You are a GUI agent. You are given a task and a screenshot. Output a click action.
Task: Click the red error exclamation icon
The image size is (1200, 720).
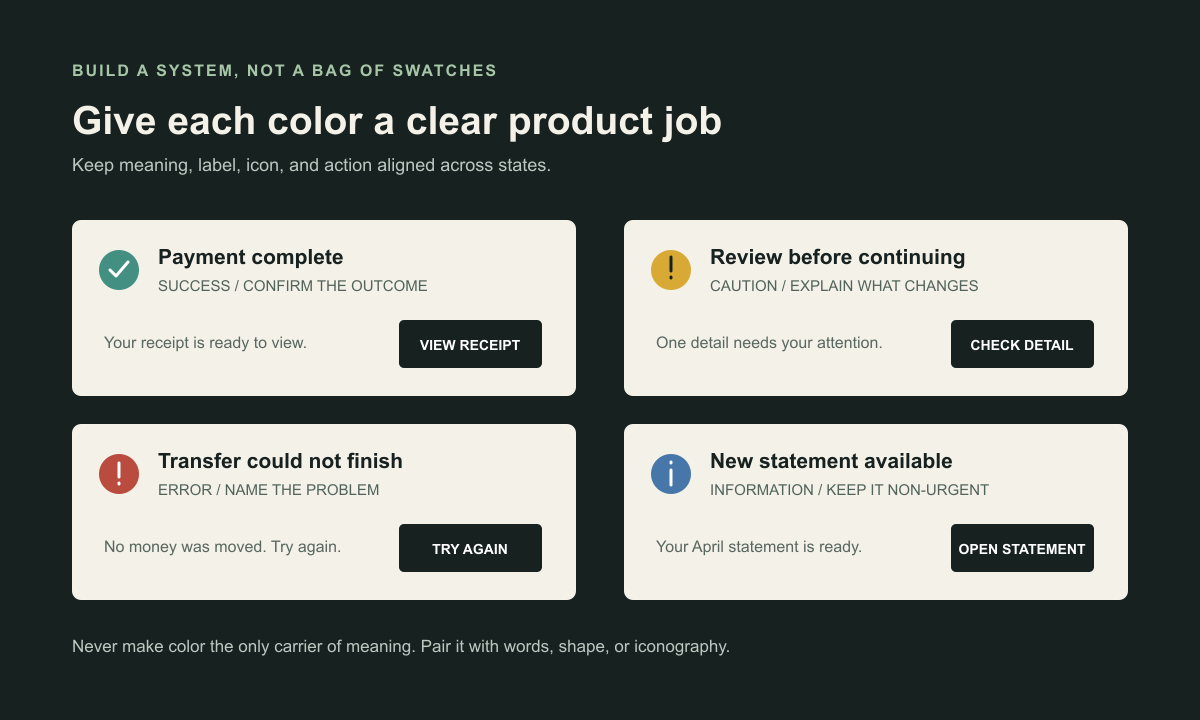(119, 474)
